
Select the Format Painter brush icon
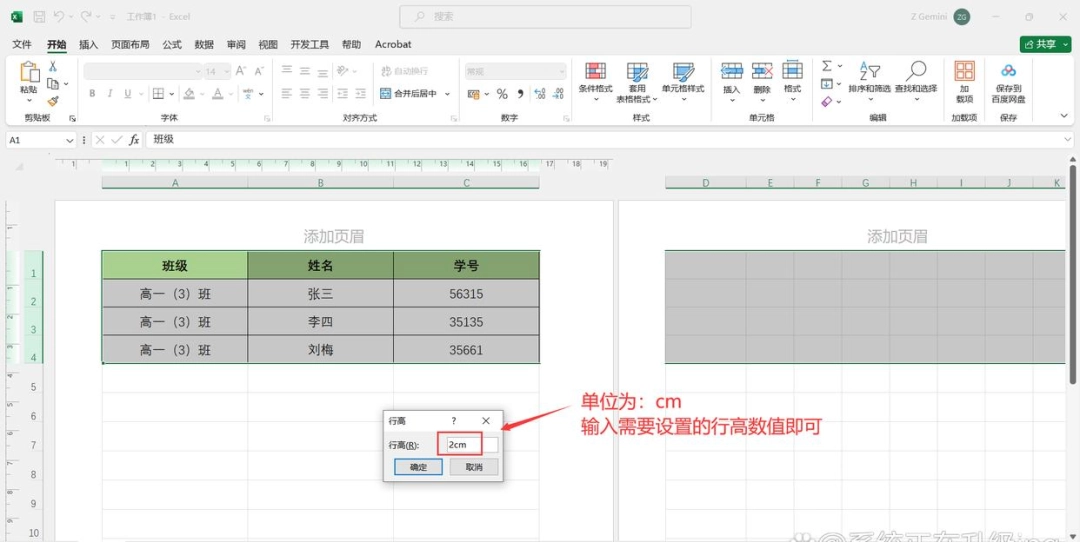53,101
